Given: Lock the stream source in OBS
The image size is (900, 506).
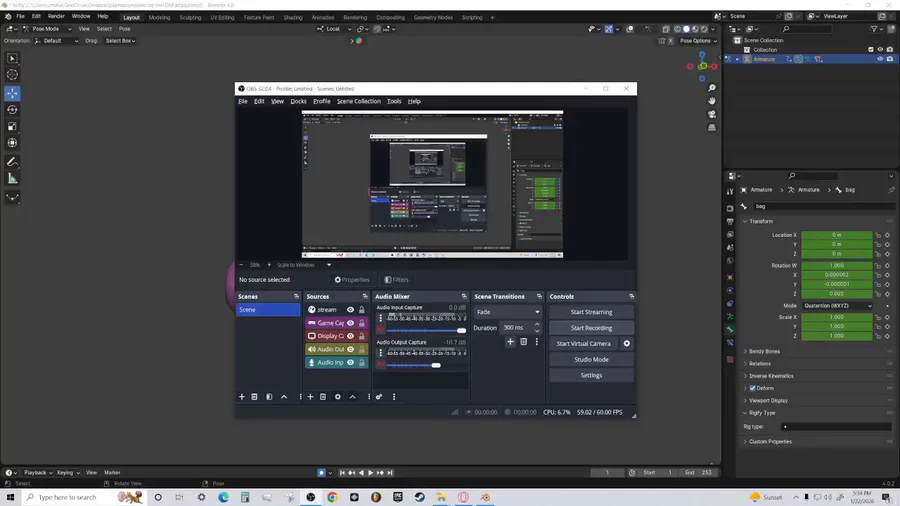Looking at the screenshot, I should click(362, 310).
